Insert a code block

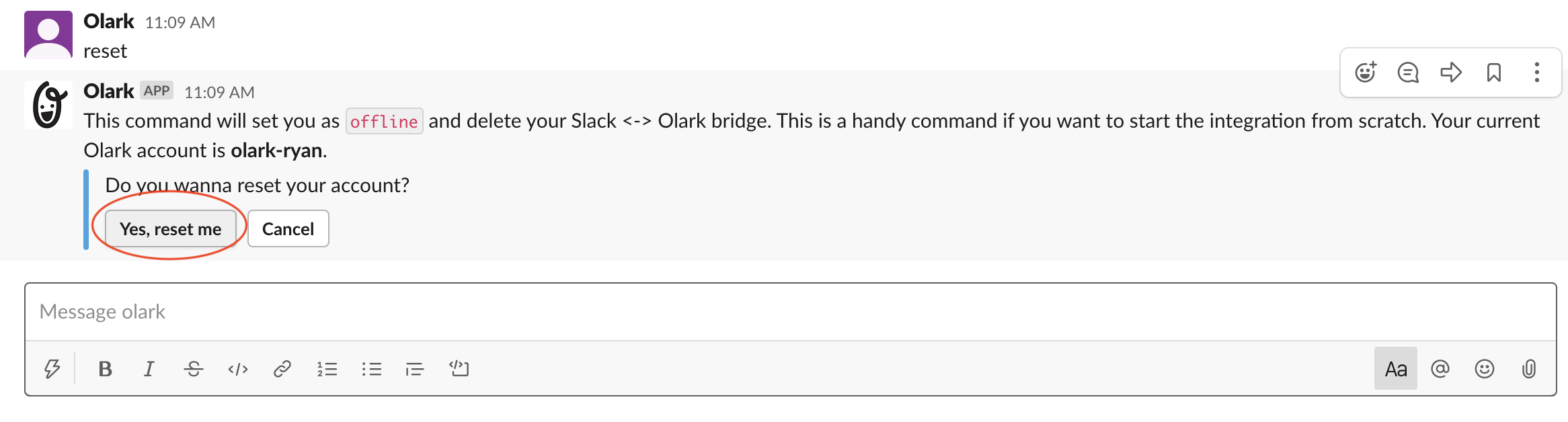[460, 368]
